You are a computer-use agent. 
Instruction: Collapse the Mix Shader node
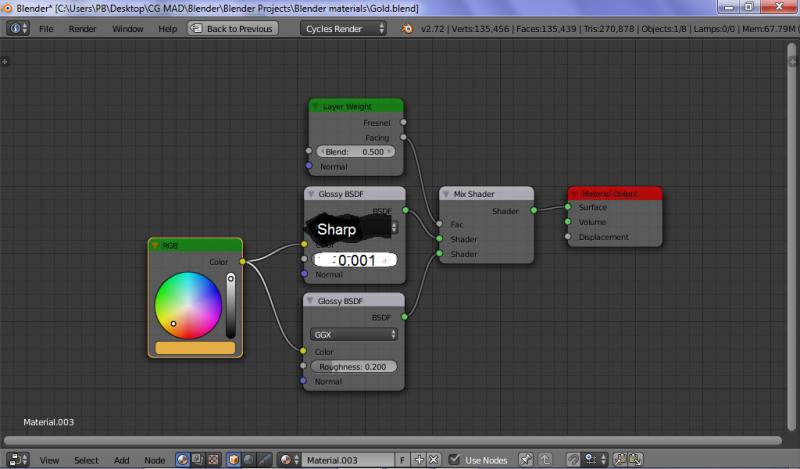pyautogui.click(x=446, y=194)
